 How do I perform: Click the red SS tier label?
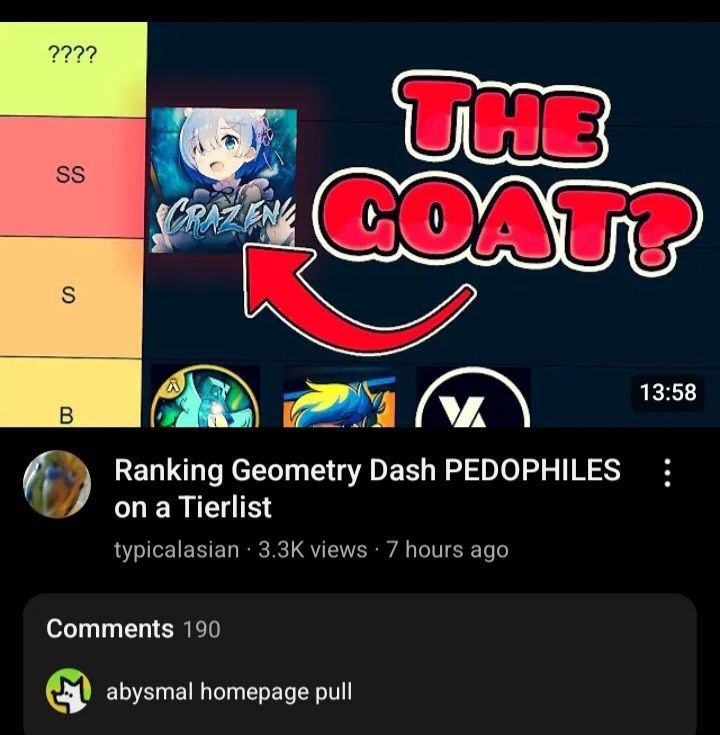pos(71,177)
